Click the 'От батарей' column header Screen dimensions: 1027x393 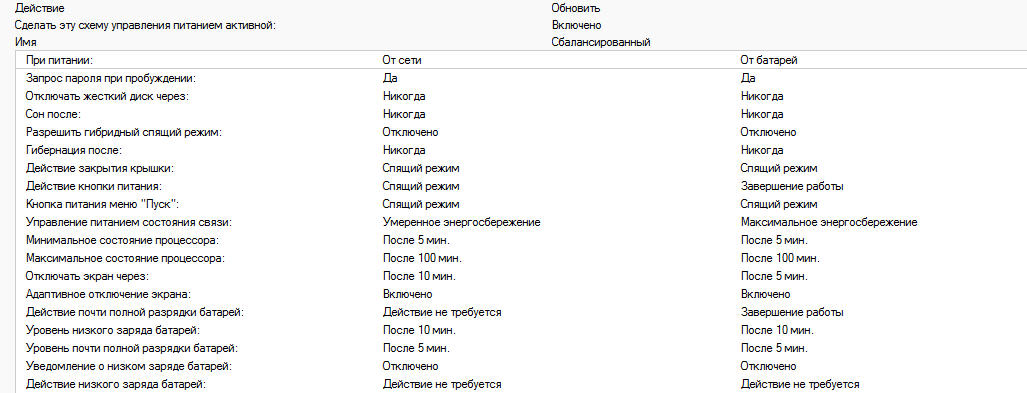[769, 60]
